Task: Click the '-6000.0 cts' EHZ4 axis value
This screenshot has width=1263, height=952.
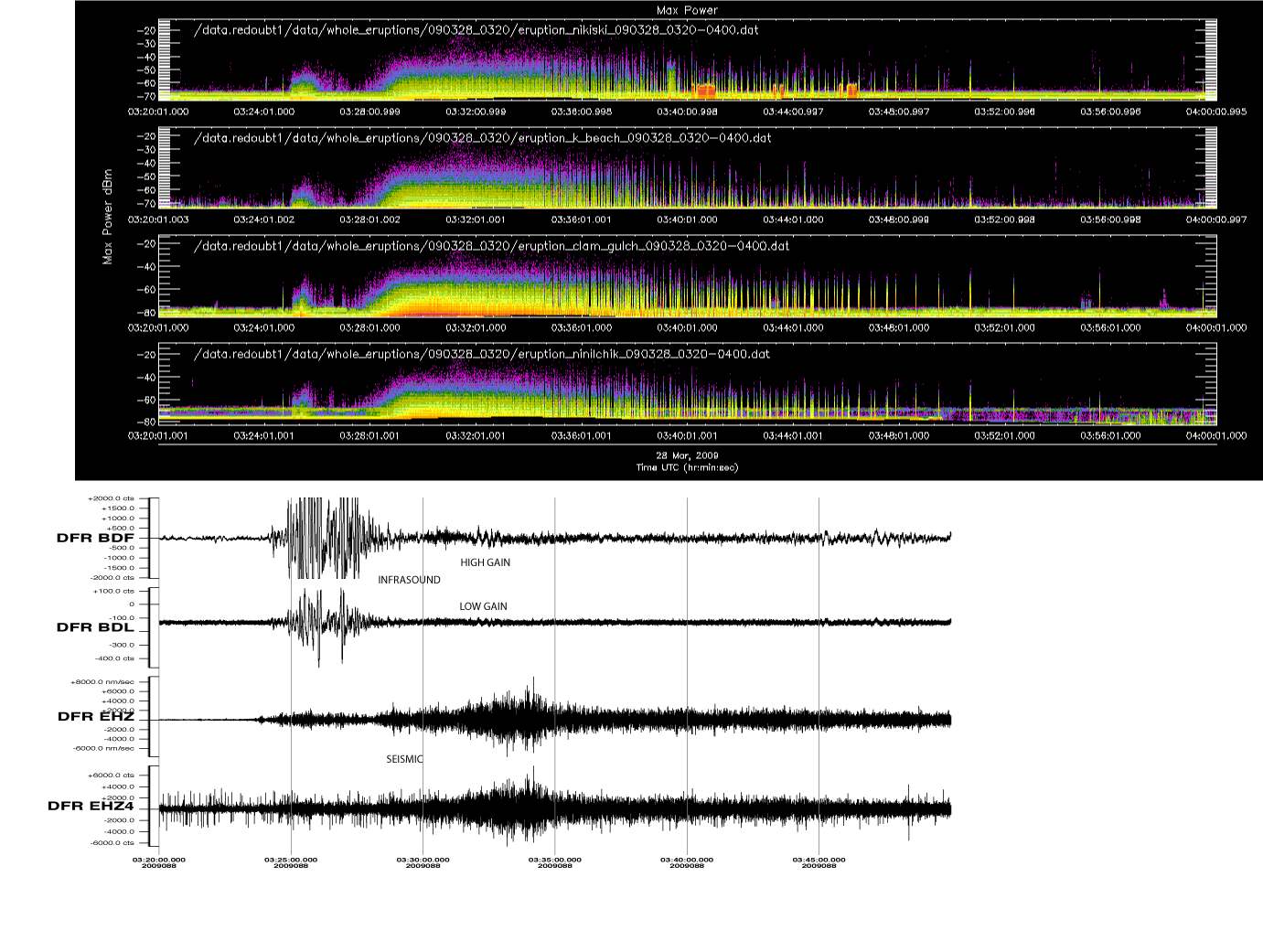Action: tap(112, 843)
